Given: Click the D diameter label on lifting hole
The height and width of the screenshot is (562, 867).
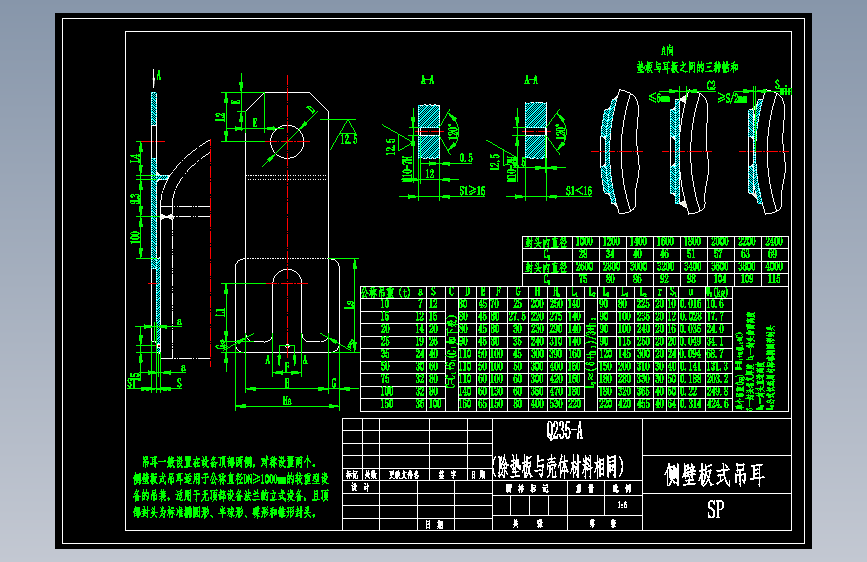Looking at the screenshot, I should tap(311, 110).
